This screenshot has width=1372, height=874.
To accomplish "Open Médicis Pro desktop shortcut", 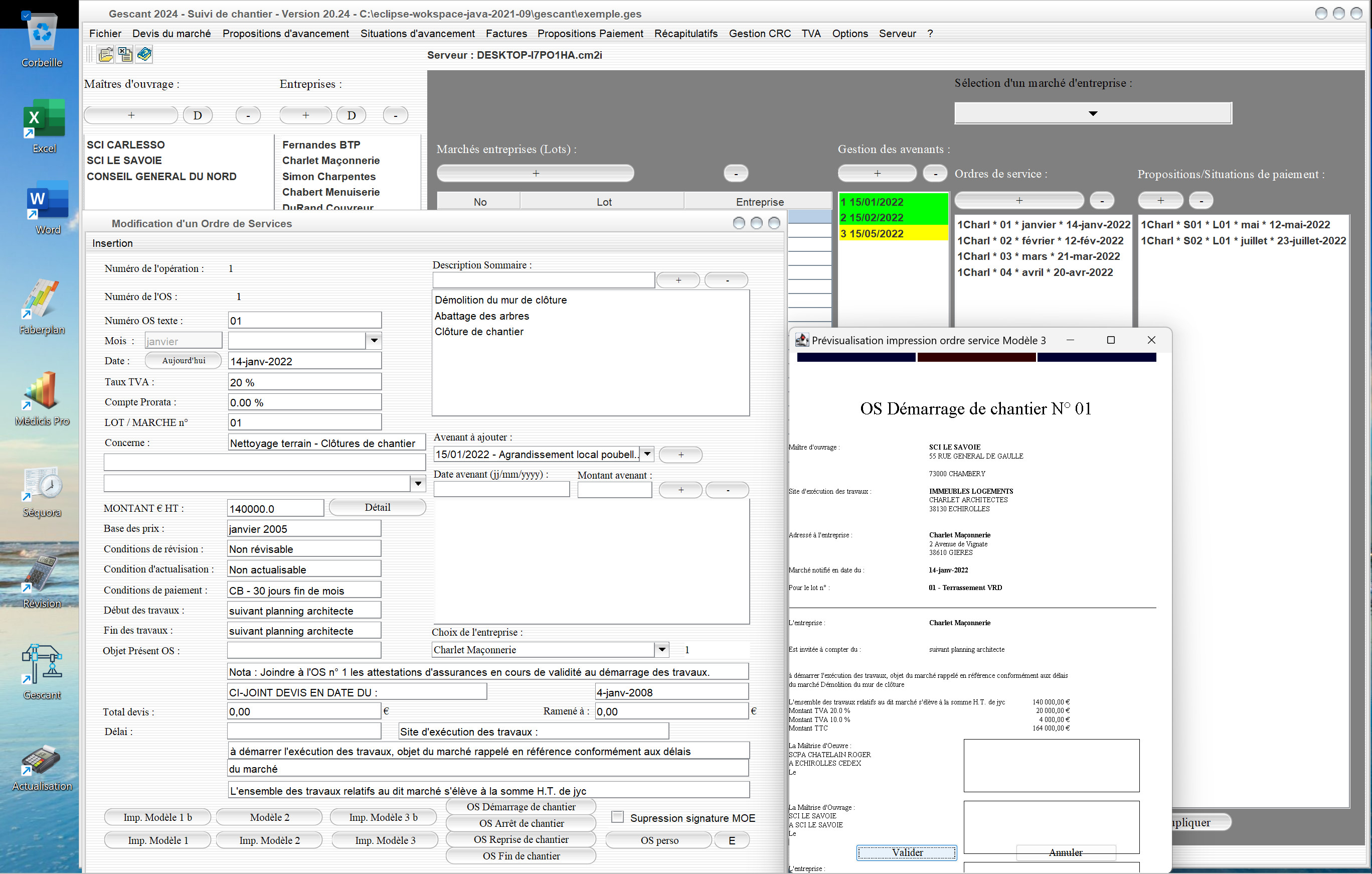I will [x=42, y=398].
